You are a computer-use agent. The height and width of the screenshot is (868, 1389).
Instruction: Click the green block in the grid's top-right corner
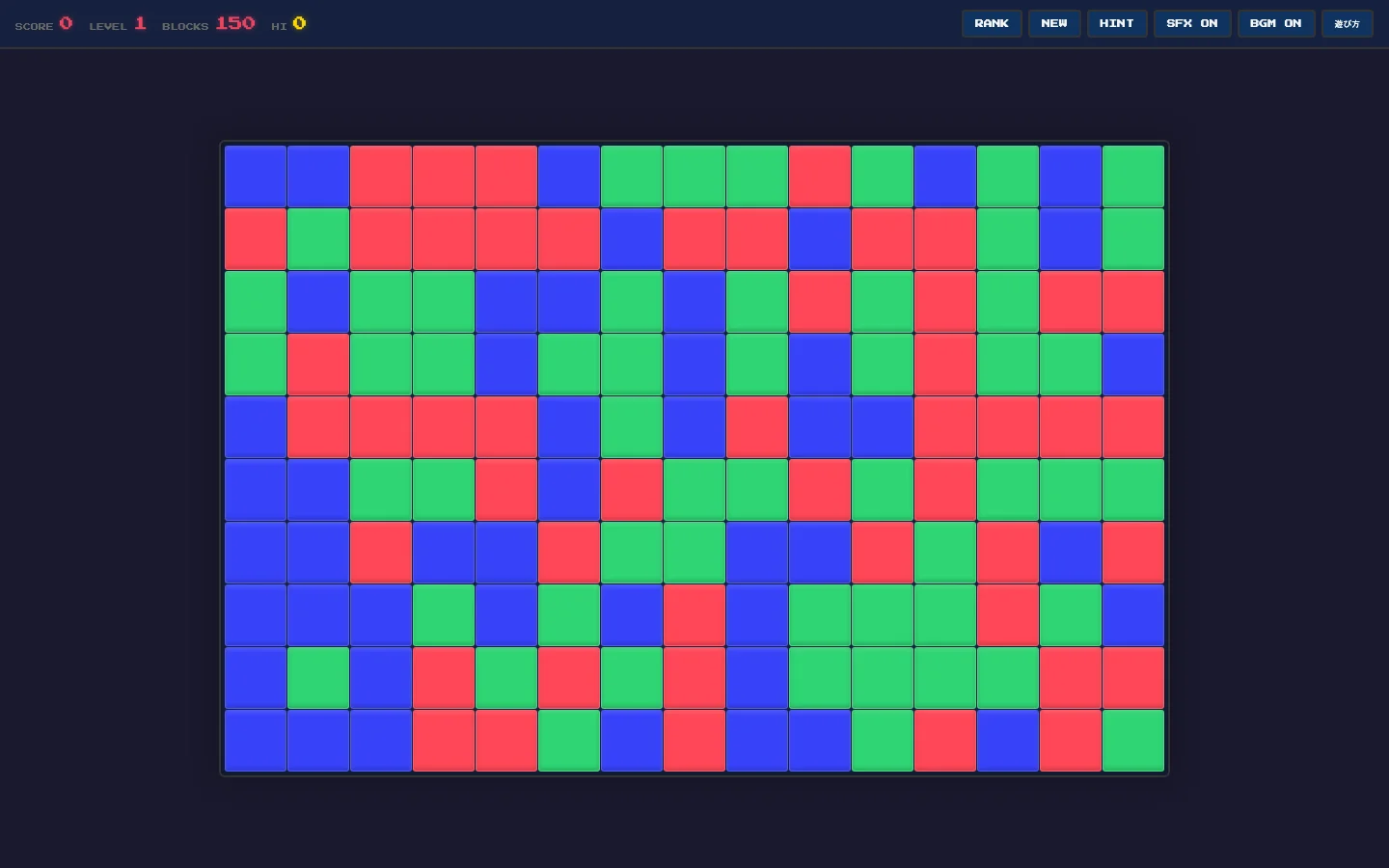tap(1133, 176)
